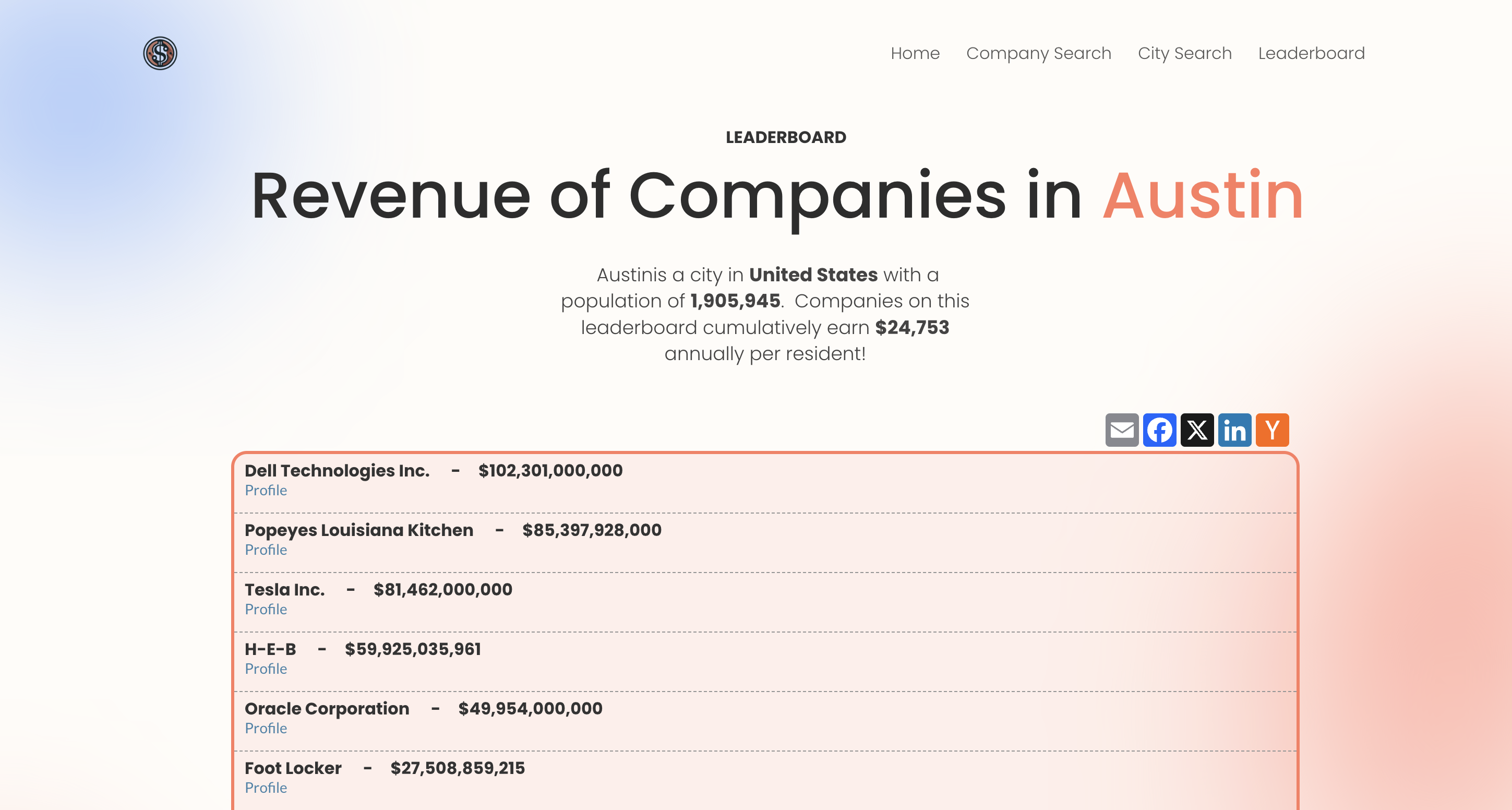Click the Tesla Inc. company name
Viewport: 1512px width, 810px height.
pos(285,589)
